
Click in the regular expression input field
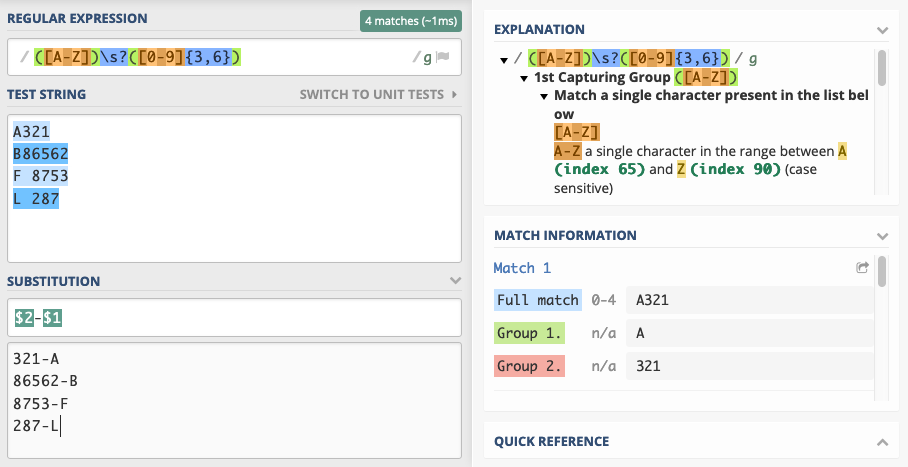tap(234, 57)
